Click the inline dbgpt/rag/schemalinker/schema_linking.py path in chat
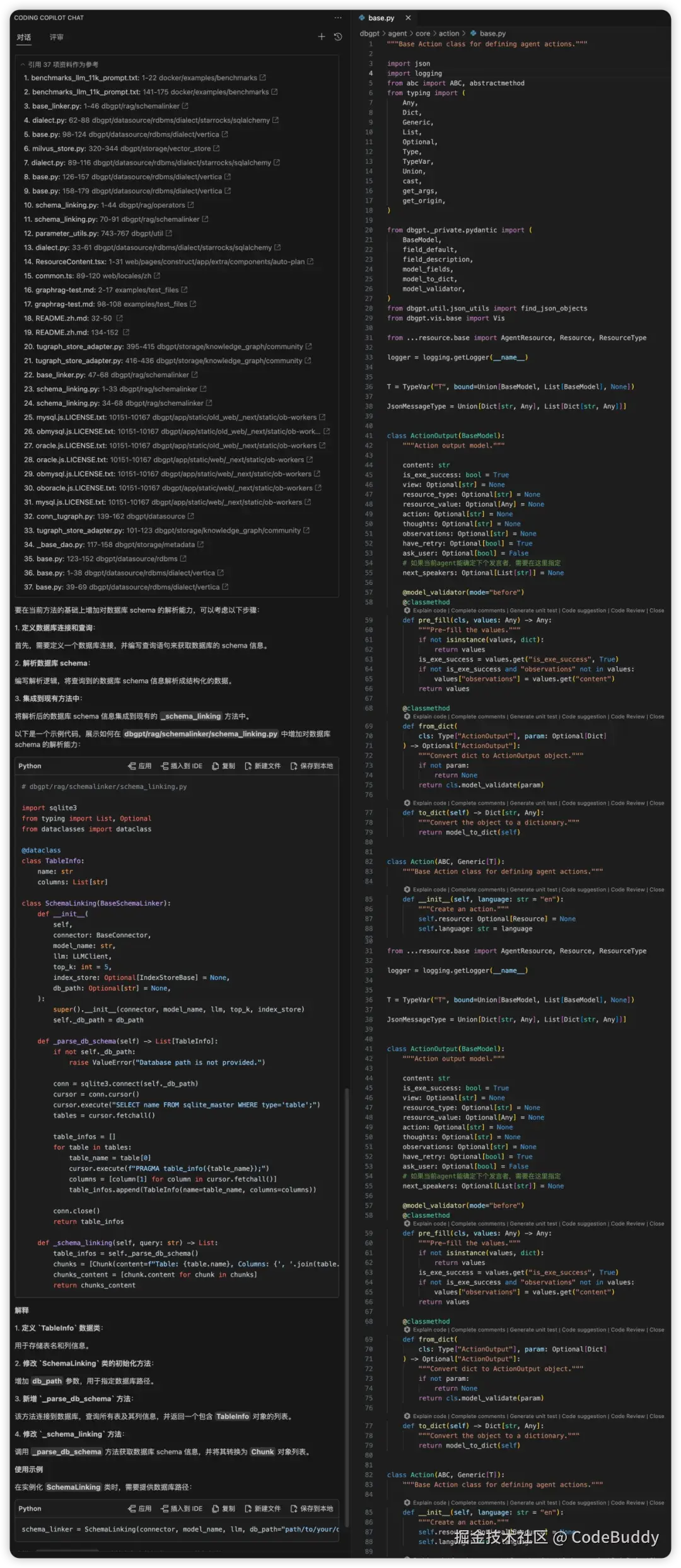 point(201,734)
